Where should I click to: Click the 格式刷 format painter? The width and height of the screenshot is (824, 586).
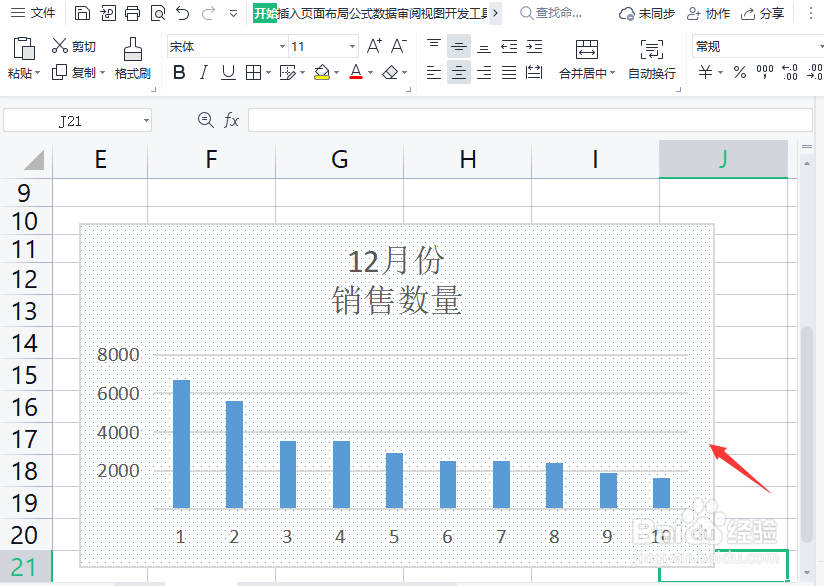coord(133,58)
